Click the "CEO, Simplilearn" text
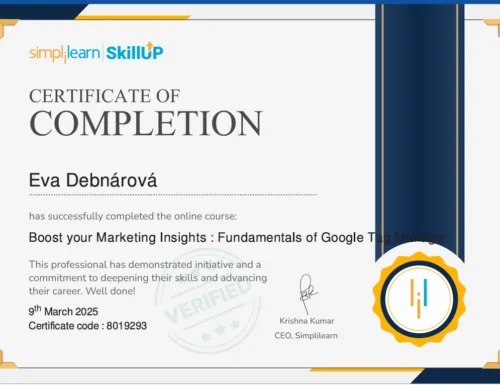The height and width of the screenshot is (385, 500). (x=306, y=336)
